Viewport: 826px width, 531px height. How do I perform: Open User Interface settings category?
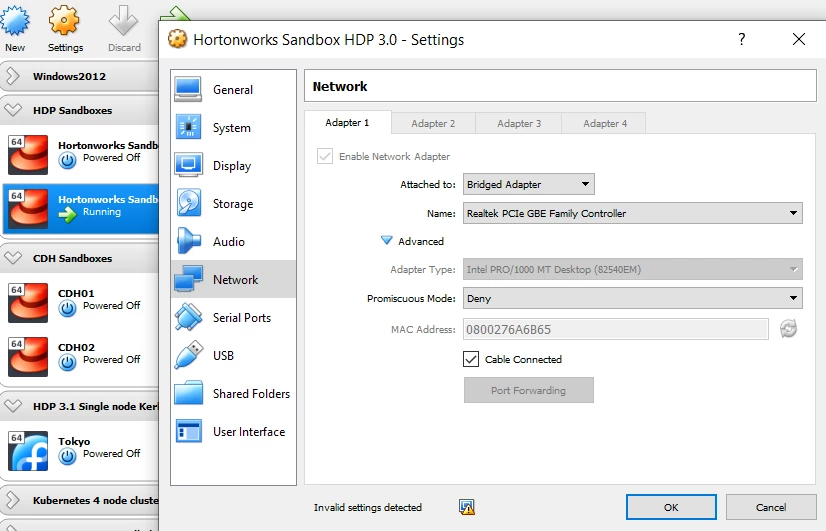pos(233,431)
